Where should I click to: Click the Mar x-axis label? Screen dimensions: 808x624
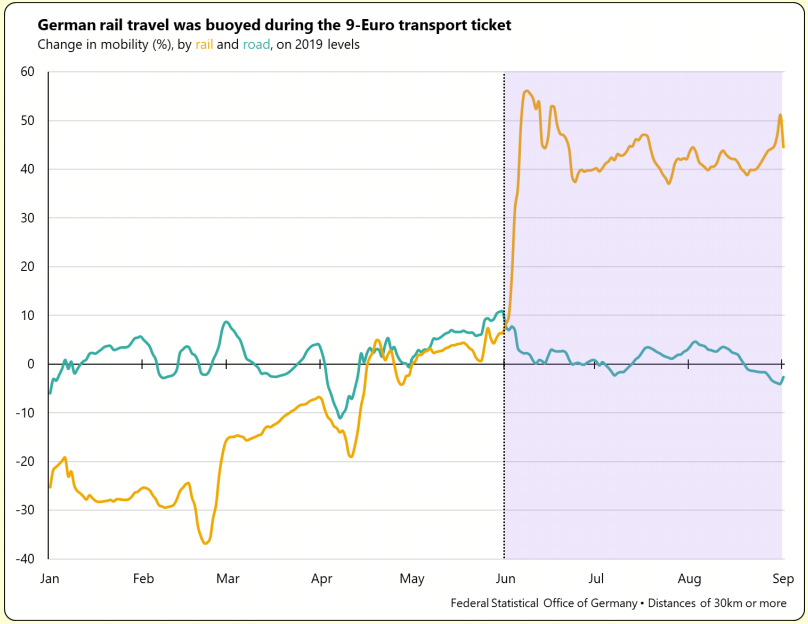point(228,578)
